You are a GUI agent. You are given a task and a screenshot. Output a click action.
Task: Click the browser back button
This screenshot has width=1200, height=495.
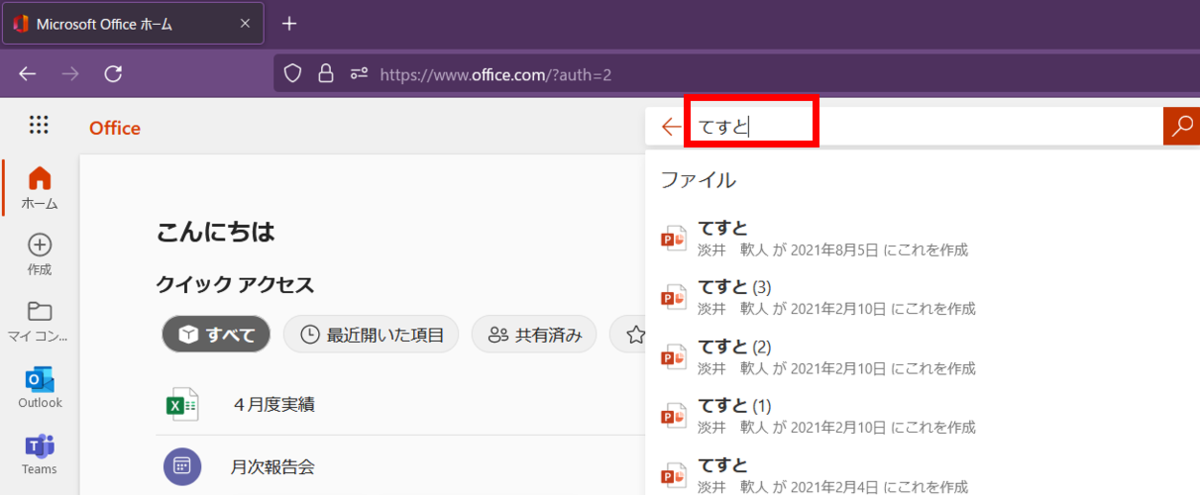[27, 73]
